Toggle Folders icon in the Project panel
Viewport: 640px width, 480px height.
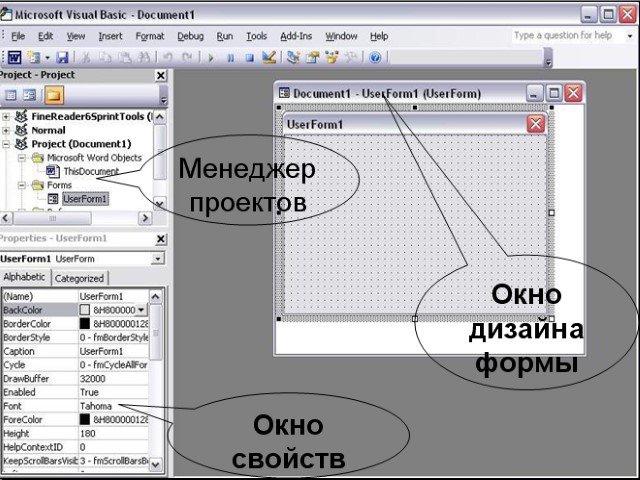54,96
